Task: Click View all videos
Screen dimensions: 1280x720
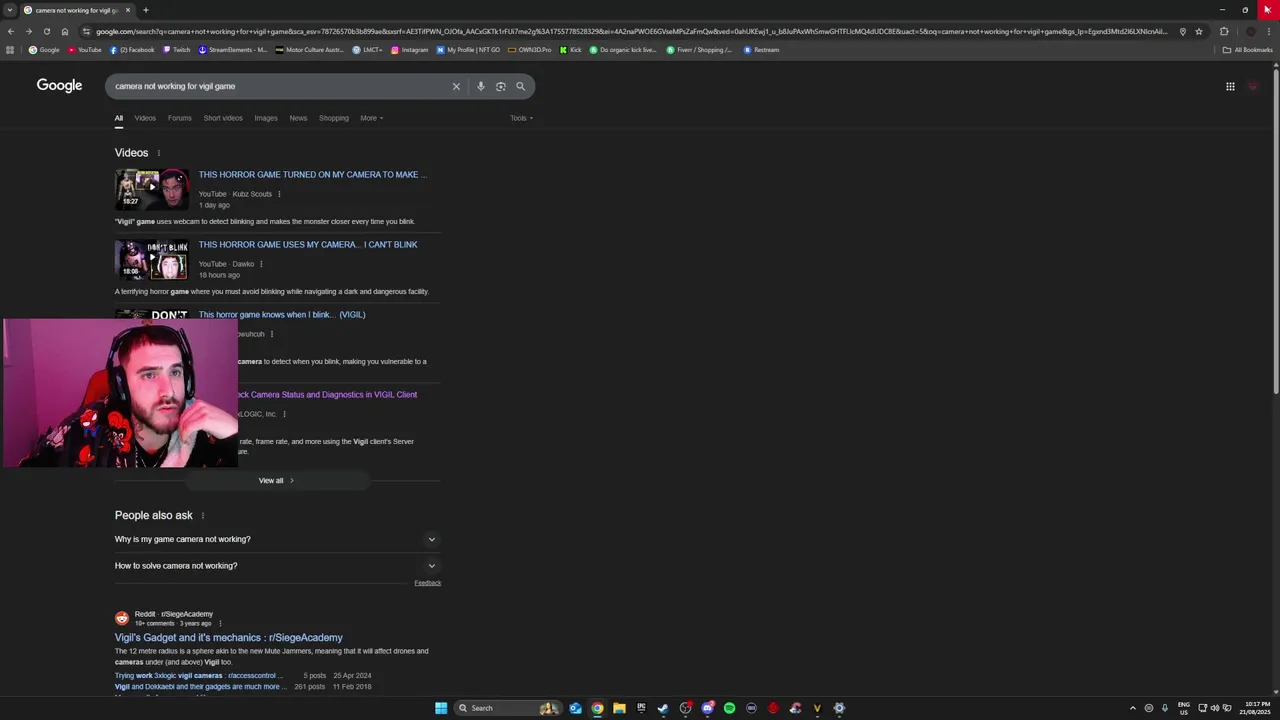Action: click(x=277, y=480)
